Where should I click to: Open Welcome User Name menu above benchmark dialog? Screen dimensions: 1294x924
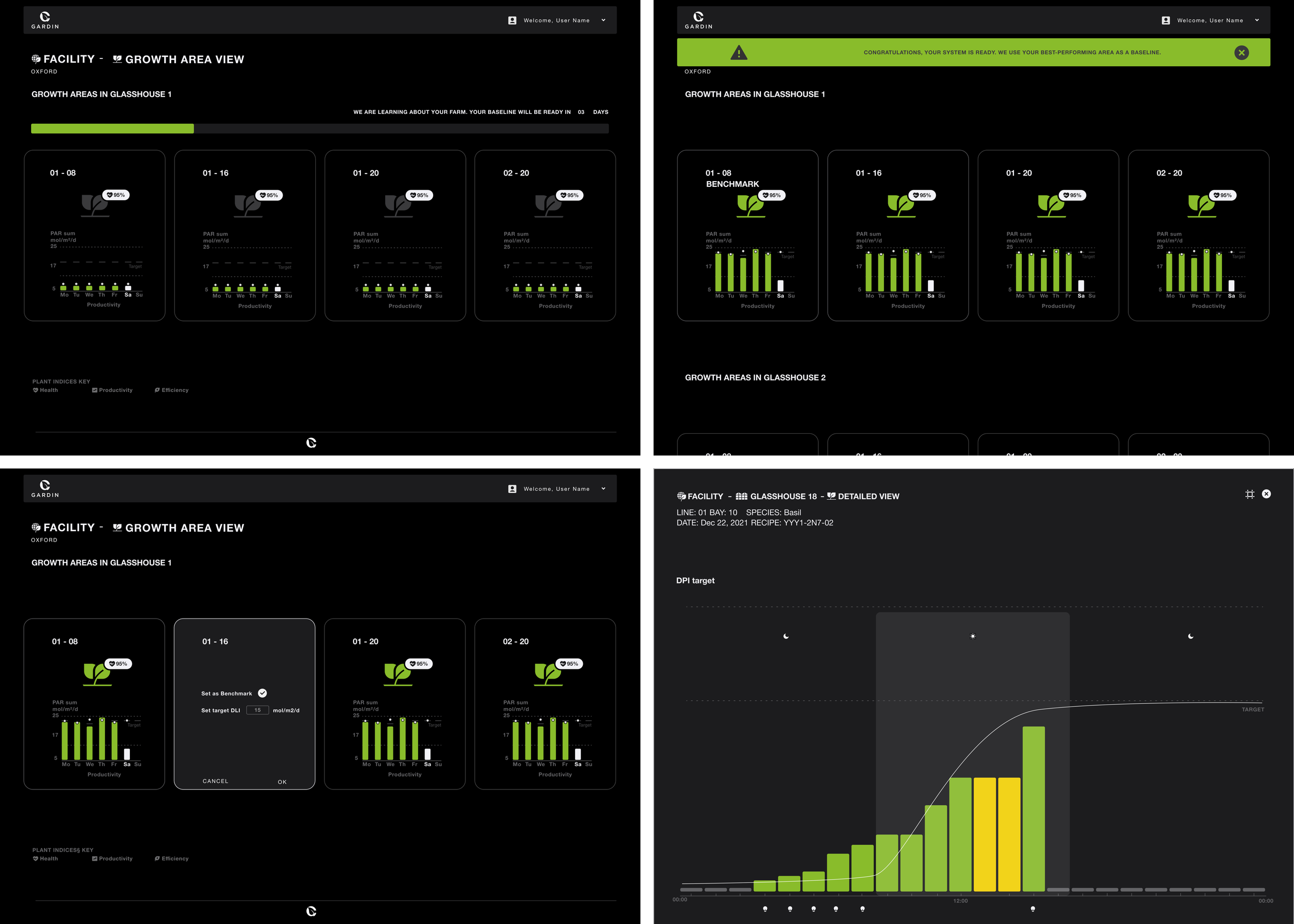pos(556,489)
